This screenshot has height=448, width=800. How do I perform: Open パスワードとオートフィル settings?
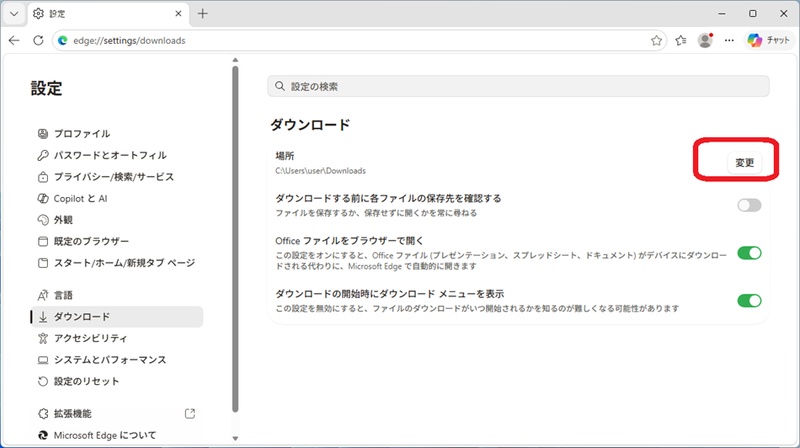[x=117, y=155]
